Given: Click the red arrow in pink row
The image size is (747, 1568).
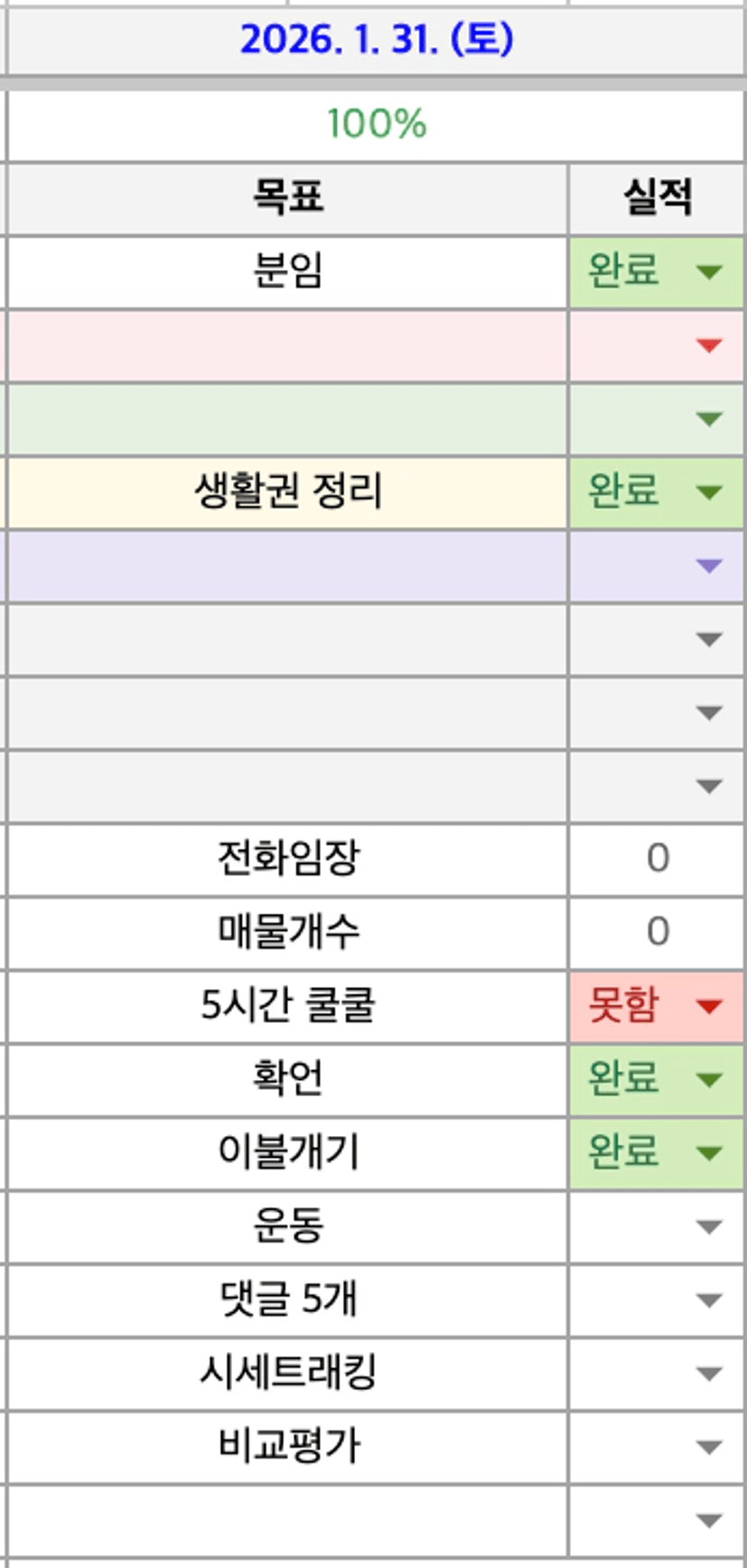Looking at the screenshot, I should [x=709, y=345].
